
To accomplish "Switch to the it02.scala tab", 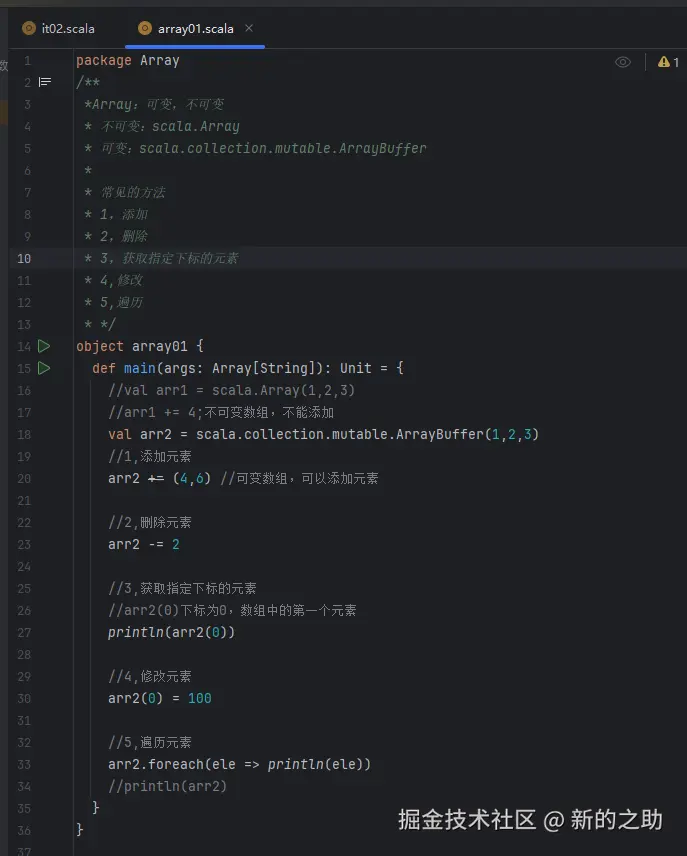I will click(x=67, y=29).
